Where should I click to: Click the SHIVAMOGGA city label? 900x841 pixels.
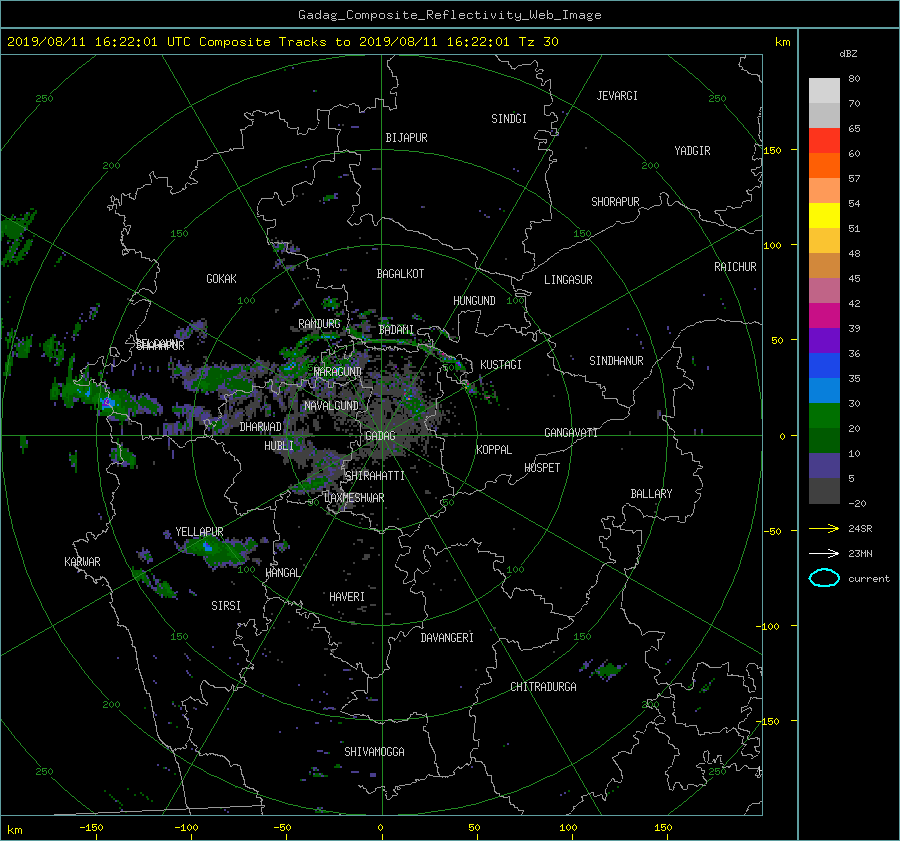coord(374,751)
